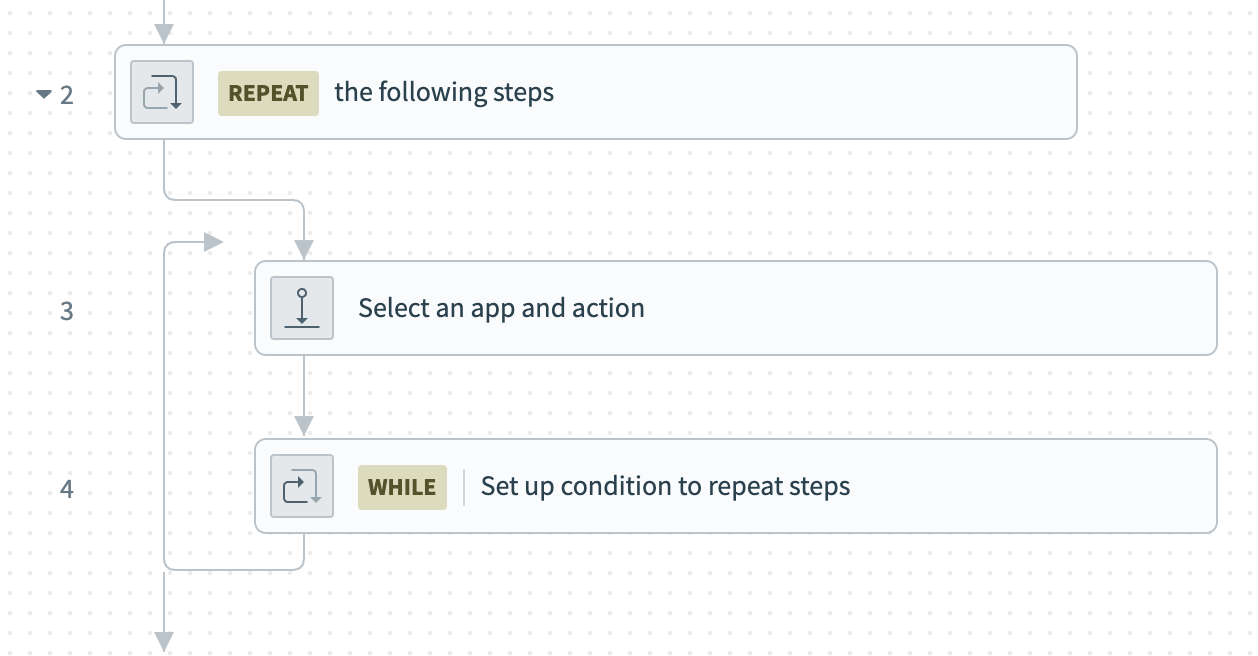Viewport: 1258px width, 656px height.
Task: Select step number 2 label
Action: (x=67, y=95)
